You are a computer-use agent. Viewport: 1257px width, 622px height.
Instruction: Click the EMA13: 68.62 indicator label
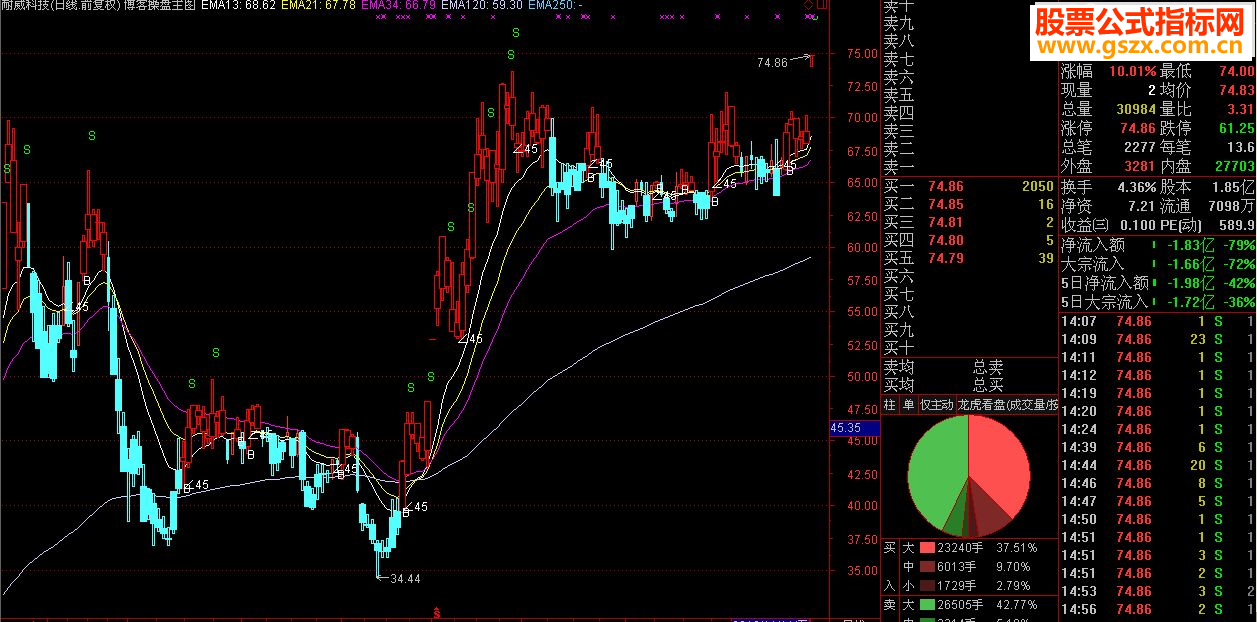tap(238, 6)
